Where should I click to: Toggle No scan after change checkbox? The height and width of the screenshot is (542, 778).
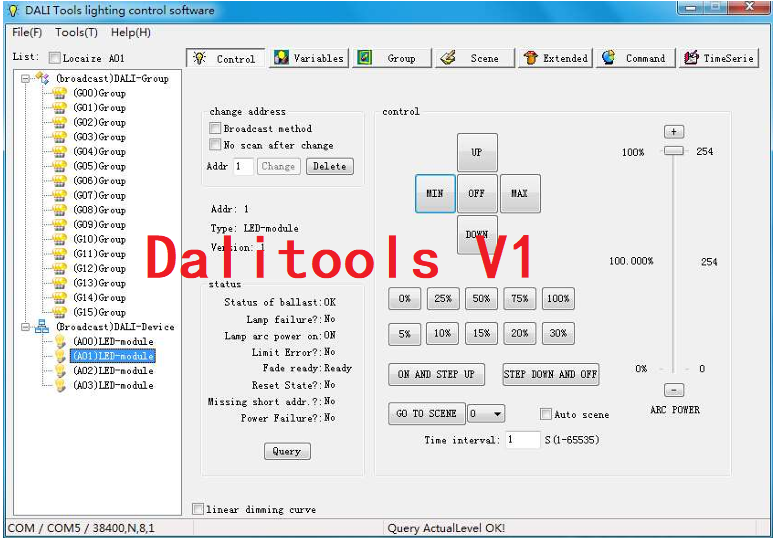[x=215, y=145]
